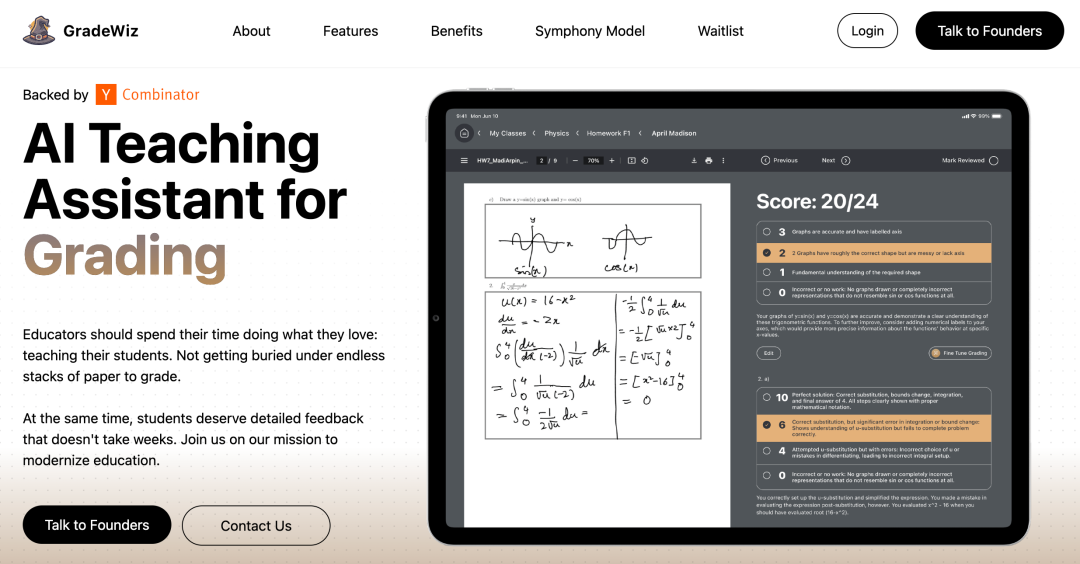Image resolution: width=1080 pixels, height=564 pixels.
Task: Open the three-dot more options menu
Action: 723,160
